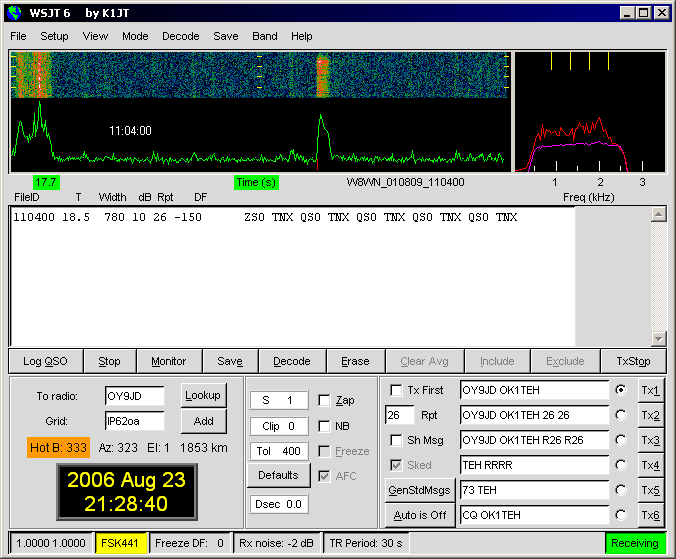Click the 73 TEH message field
Viewport: 676px width, 559px height.
tap(535, 490)
